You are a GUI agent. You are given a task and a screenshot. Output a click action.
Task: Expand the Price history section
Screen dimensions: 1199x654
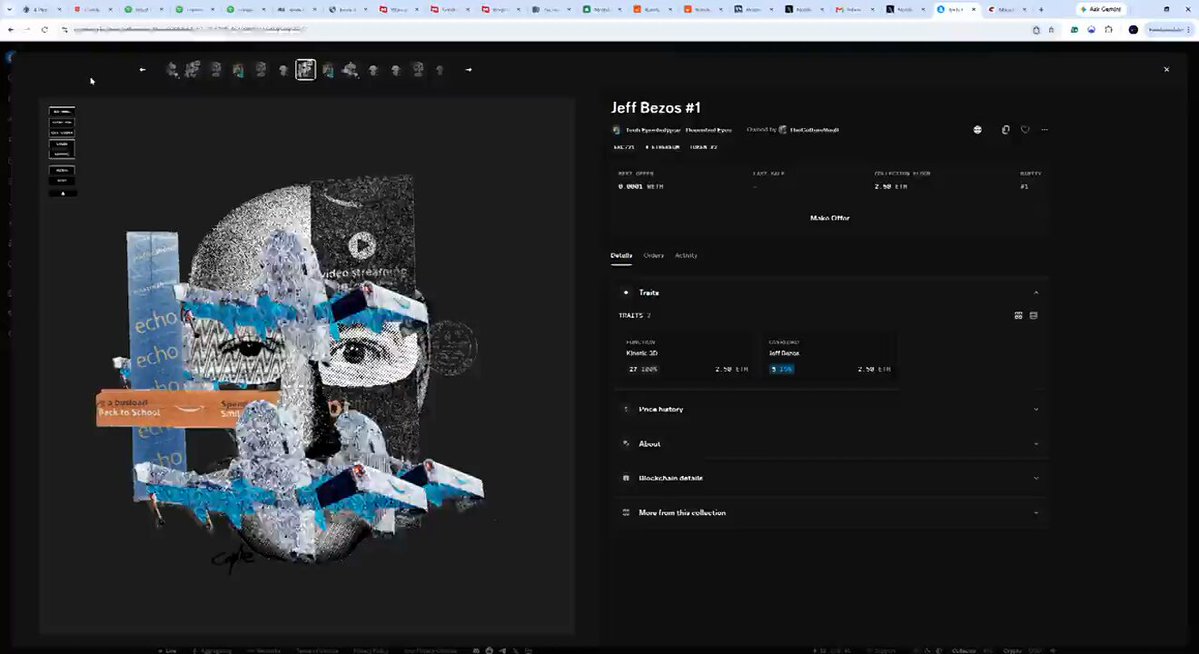[830, 409]
